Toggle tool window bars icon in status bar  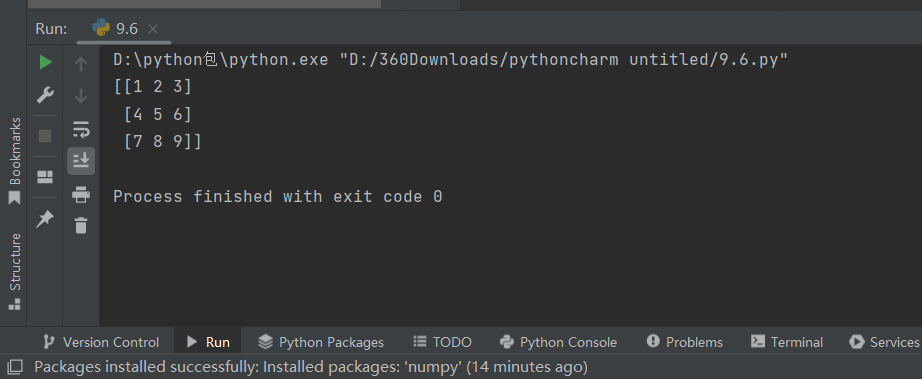coord(15,368)
